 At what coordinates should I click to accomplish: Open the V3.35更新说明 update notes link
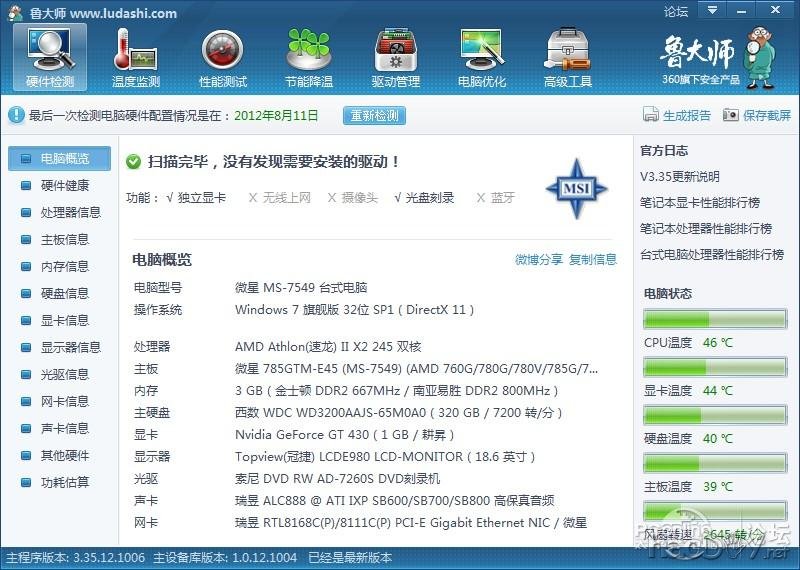click(x=680, y=177)
